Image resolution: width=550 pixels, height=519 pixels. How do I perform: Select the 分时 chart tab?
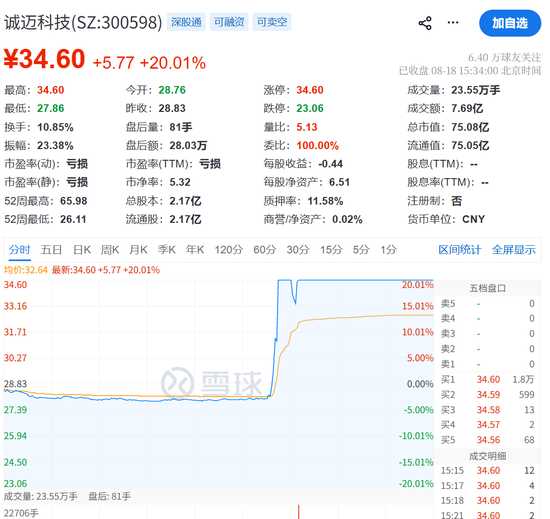click(20, 250)
